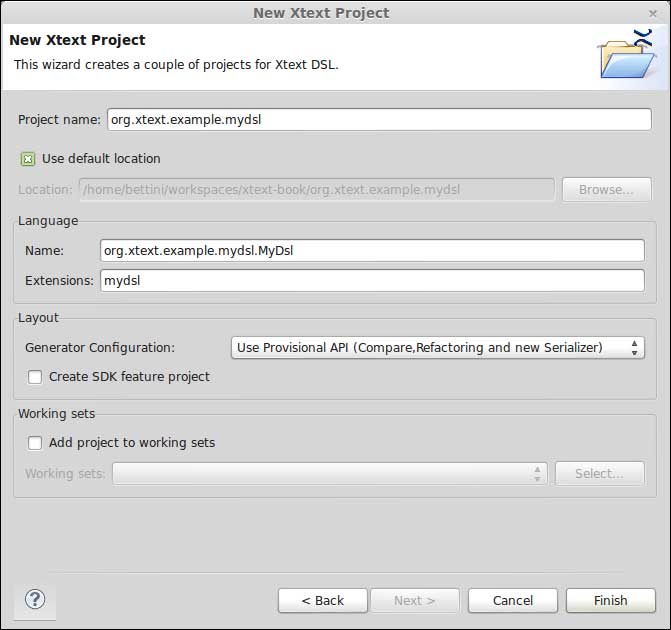Click the wizard description text
This screenshot has height=630, width=671.
176,64
